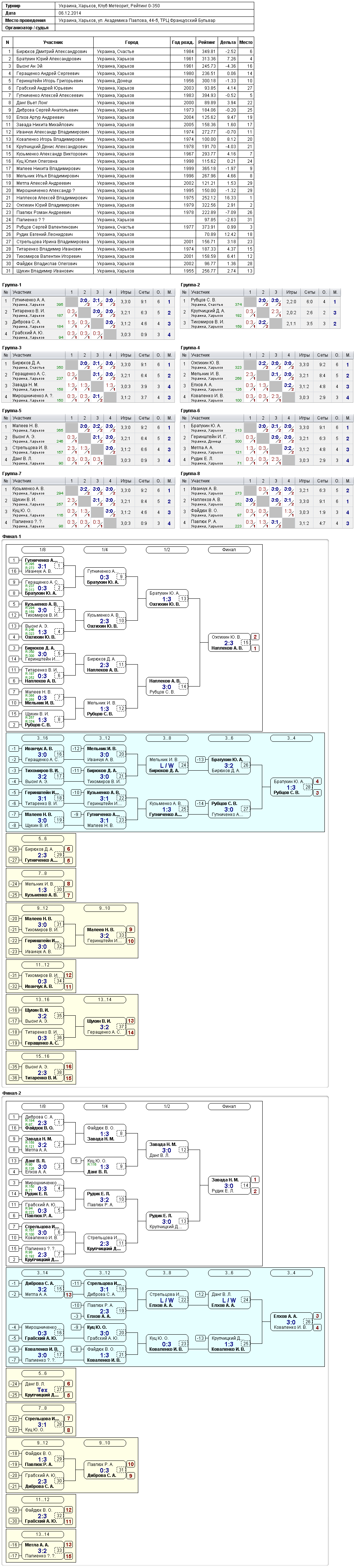Open the 1/8 round label in Финал-1 bracket
Viewport: 357px width, 1568px height.
[x=42, y=550]
